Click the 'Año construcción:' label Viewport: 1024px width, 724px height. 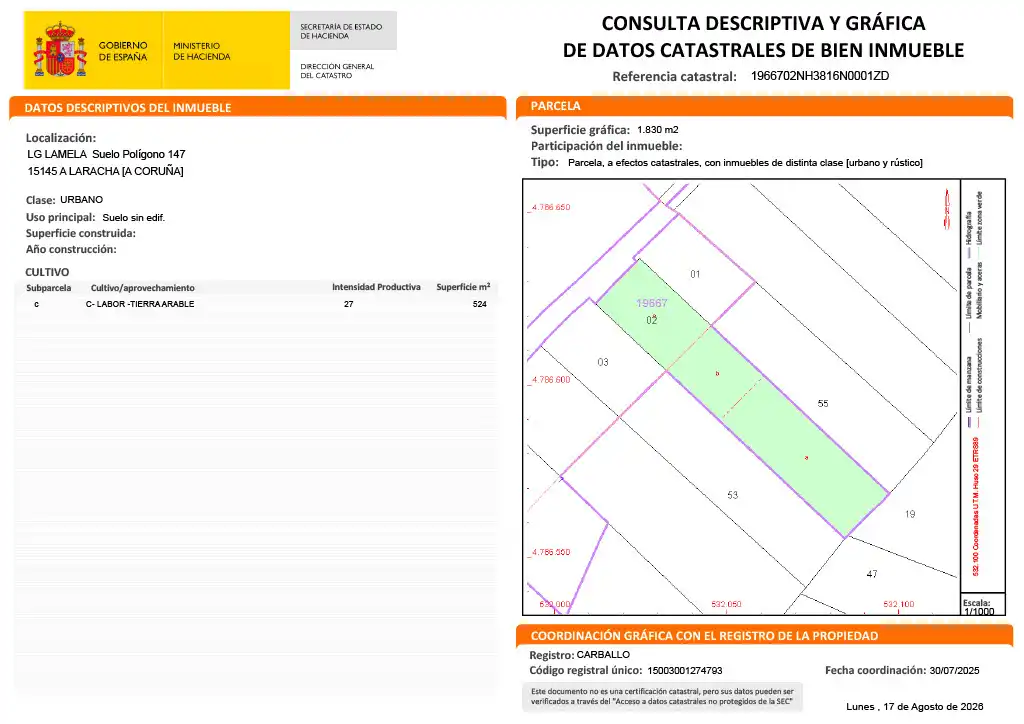[x=71, y=249]
